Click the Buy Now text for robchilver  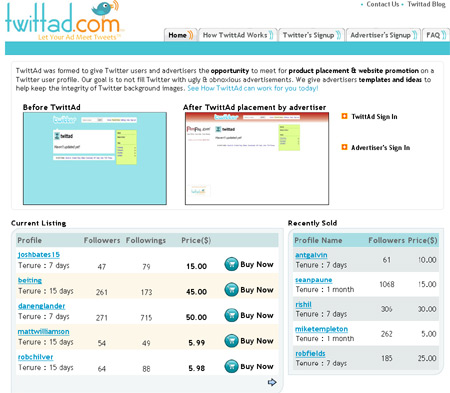[x=257, y=367]
